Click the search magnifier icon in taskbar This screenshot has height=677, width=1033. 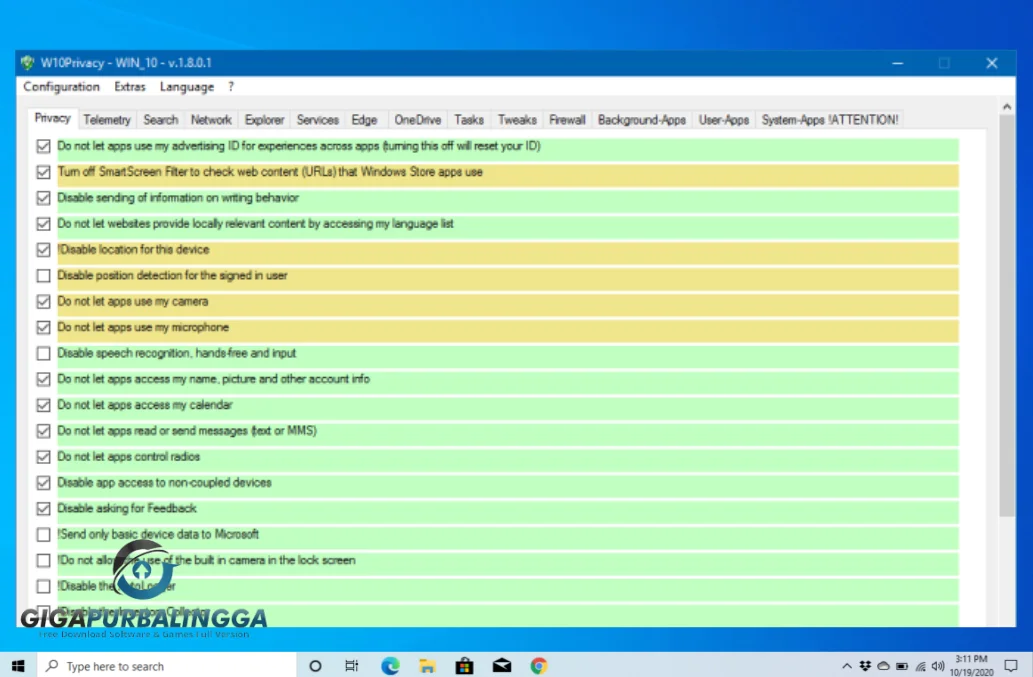coord(52,666)
